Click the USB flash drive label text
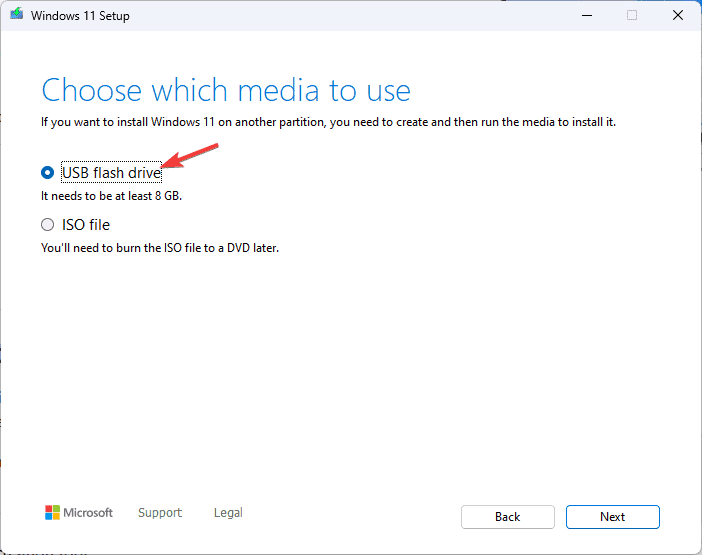The height and width of the screenshot is (555, 702). pos(111,173)
